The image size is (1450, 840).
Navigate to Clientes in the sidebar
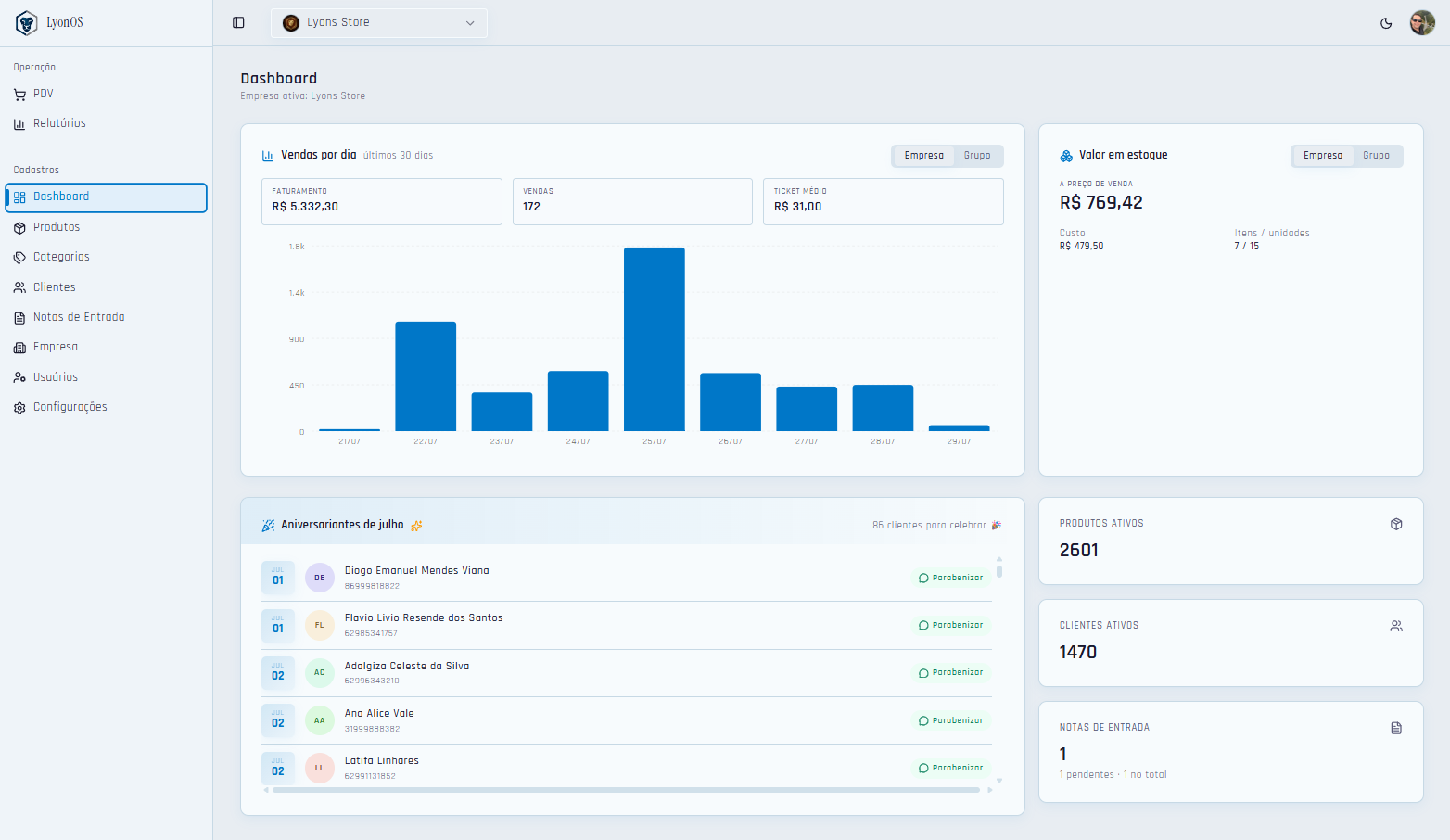pyautogui.click(x=107, y=287)
